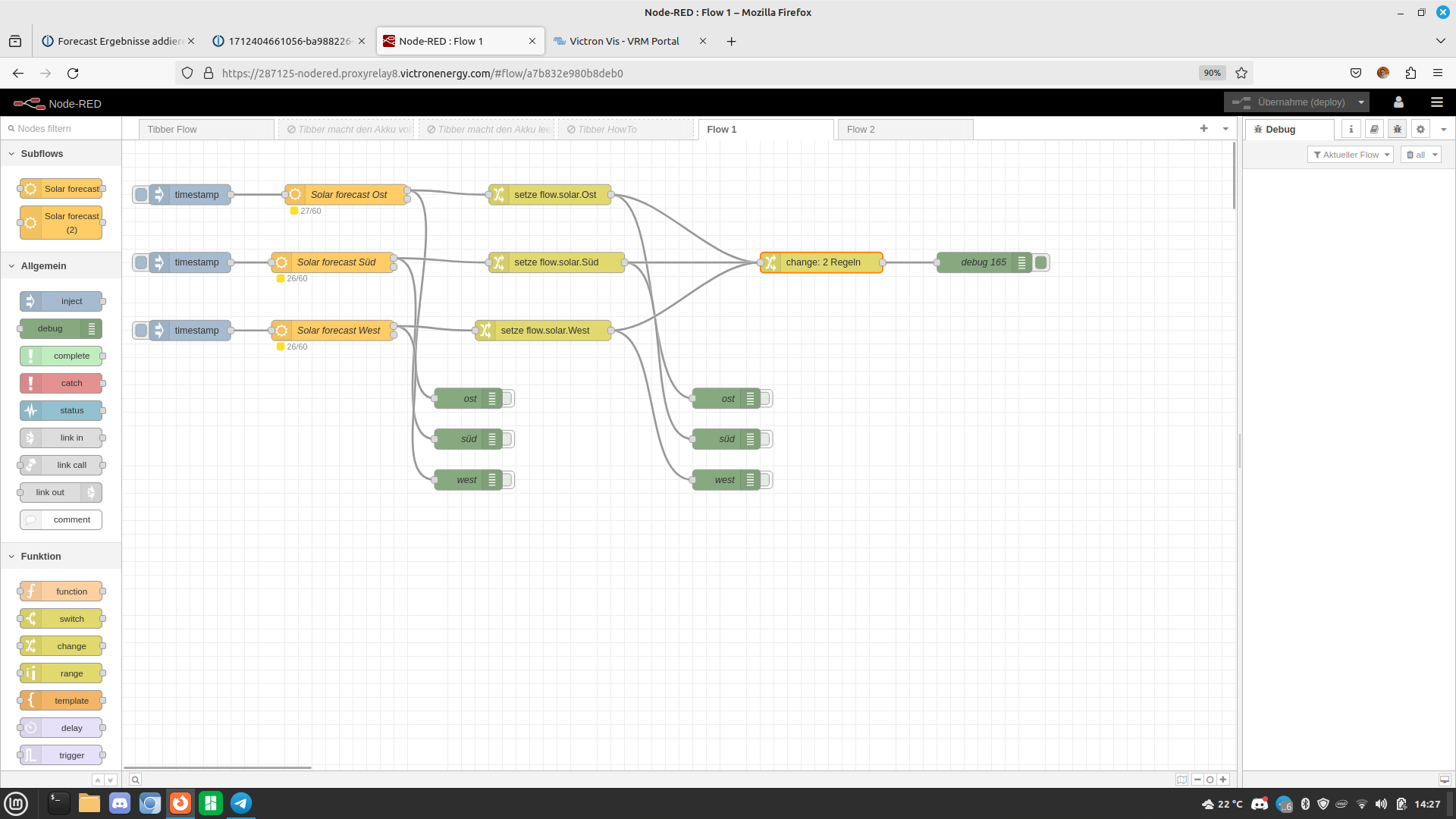The width and height of the screenshot is (1456, 819).
Task: Toggle the ost debug output button
Action: click(508, 398)
